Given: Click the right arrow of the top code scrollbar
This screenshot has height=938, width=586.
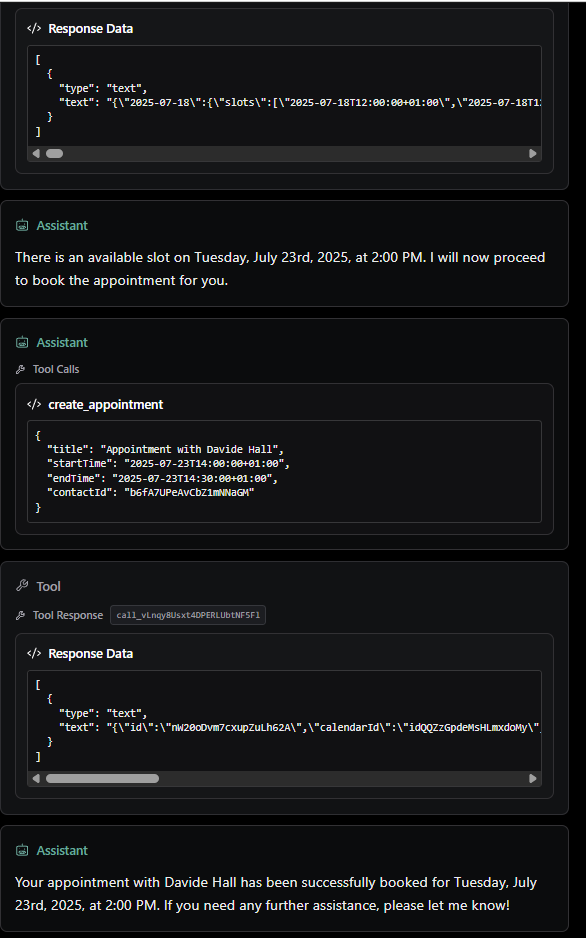Looking at the screenshot, I should pos(533,153).
